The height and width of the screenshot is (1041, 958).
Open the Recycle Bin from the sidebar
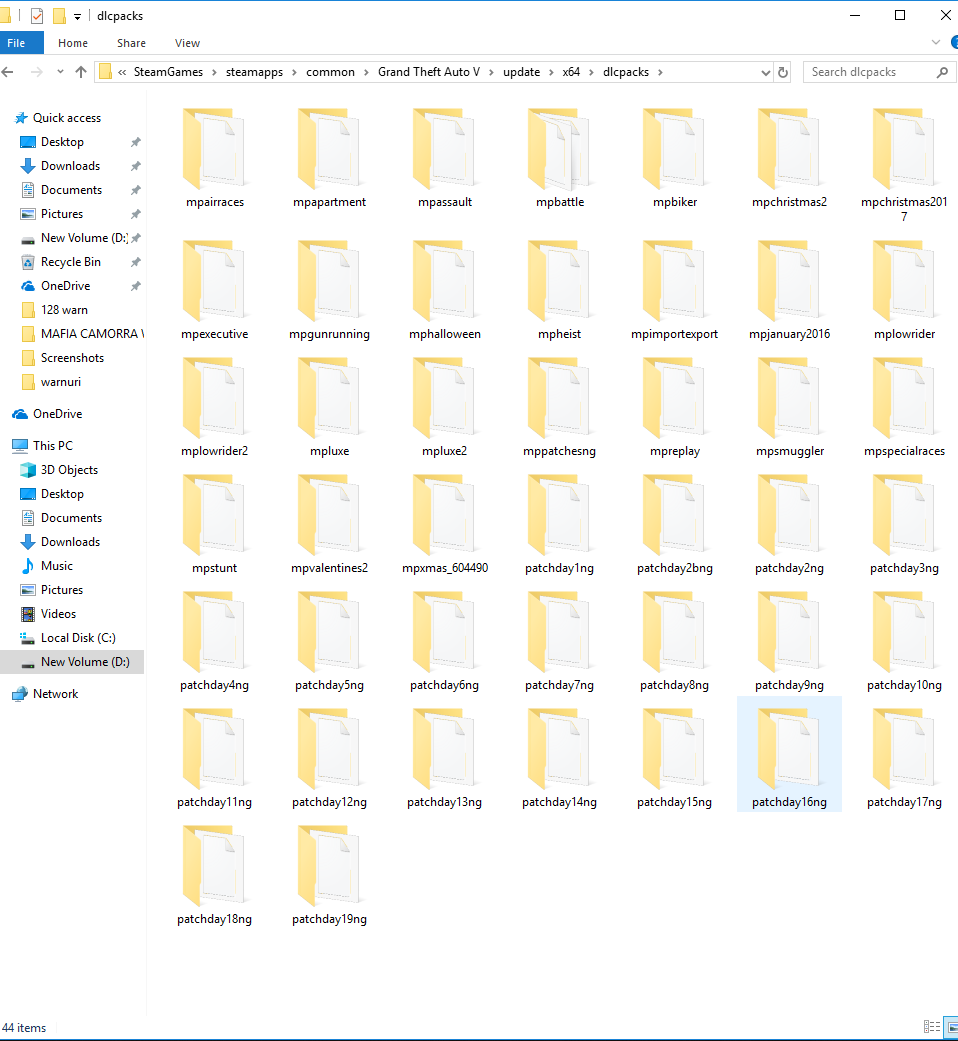coord(70,261)
